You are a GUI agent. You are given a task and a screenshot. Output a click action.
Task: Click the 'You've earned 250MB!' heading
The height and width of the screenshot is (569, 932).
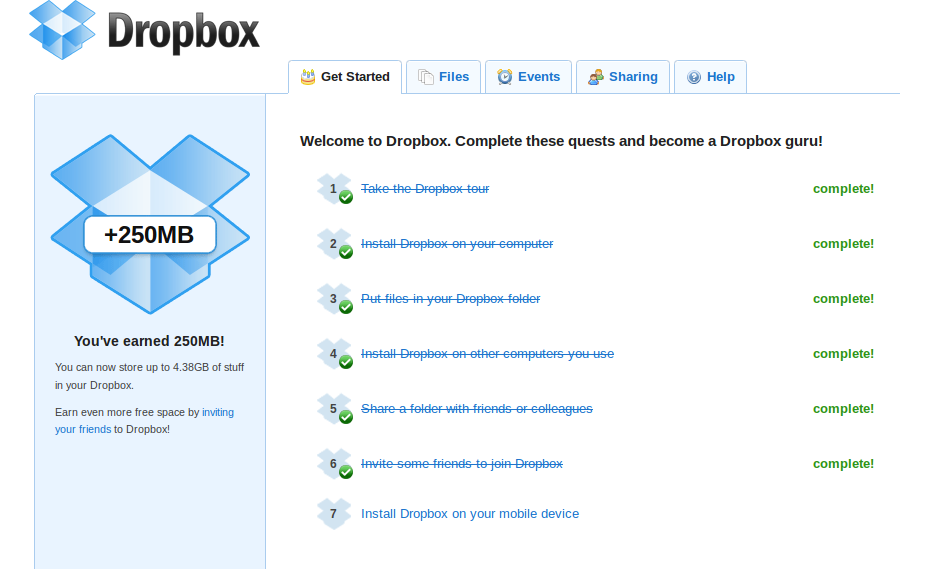149,341
